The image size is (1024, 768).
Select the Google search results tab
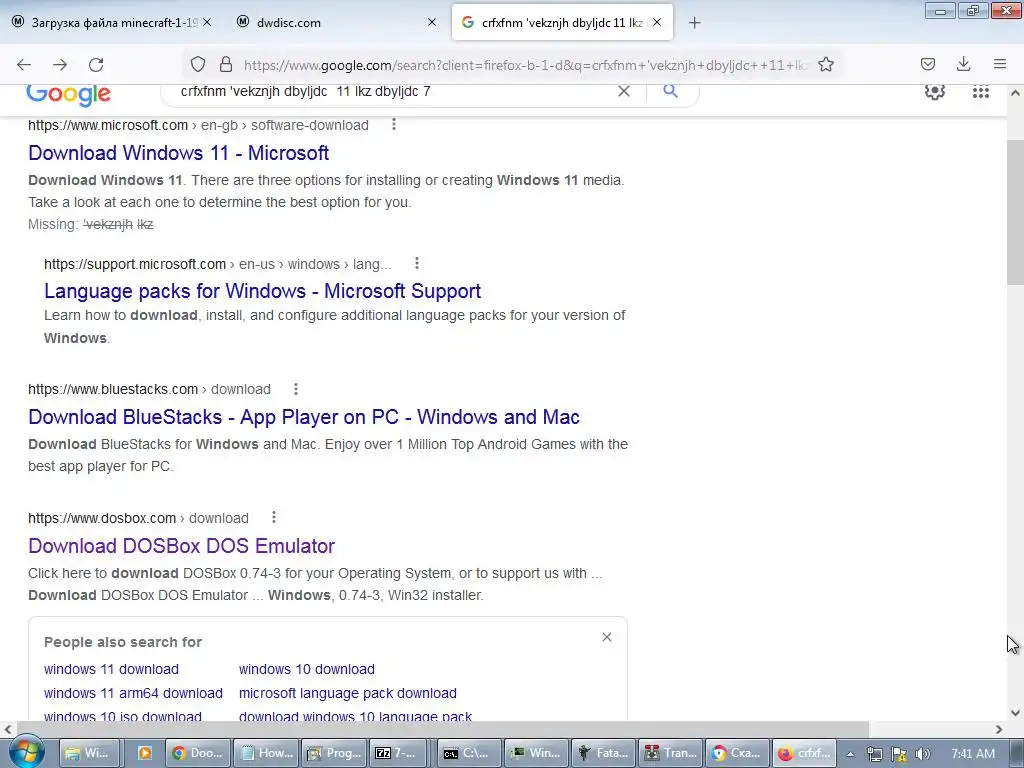coord(562,22)
